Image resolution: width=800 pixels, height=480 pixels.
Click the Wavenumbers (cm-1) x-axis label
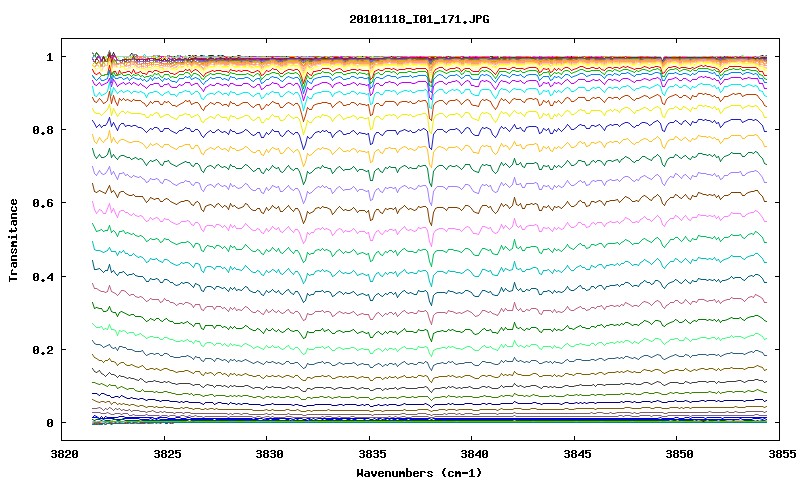coord(419,473)
